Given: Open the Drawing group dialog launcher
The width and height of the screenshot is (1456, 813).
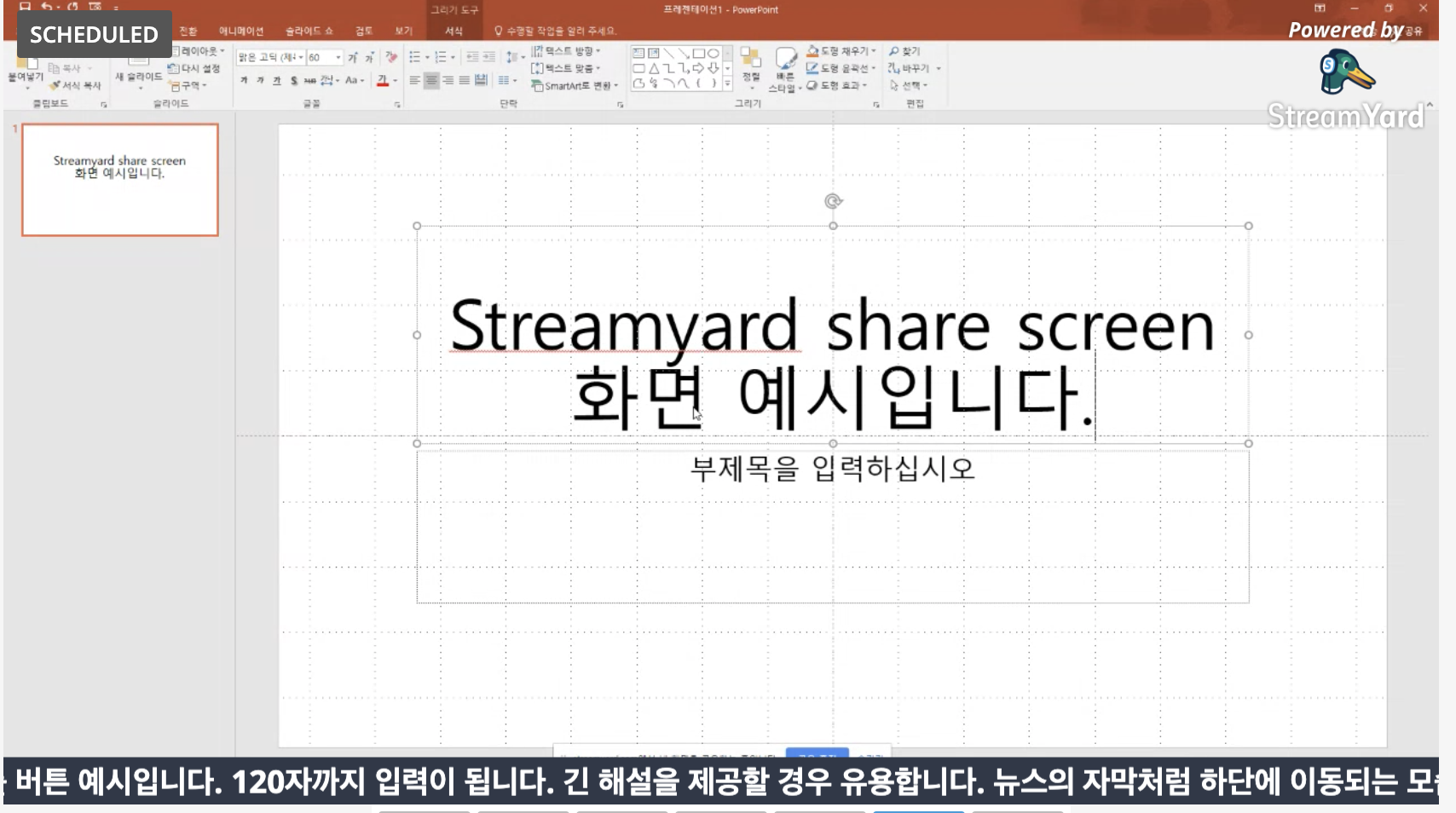Looking at the screenshot, I should pos(876,104).
